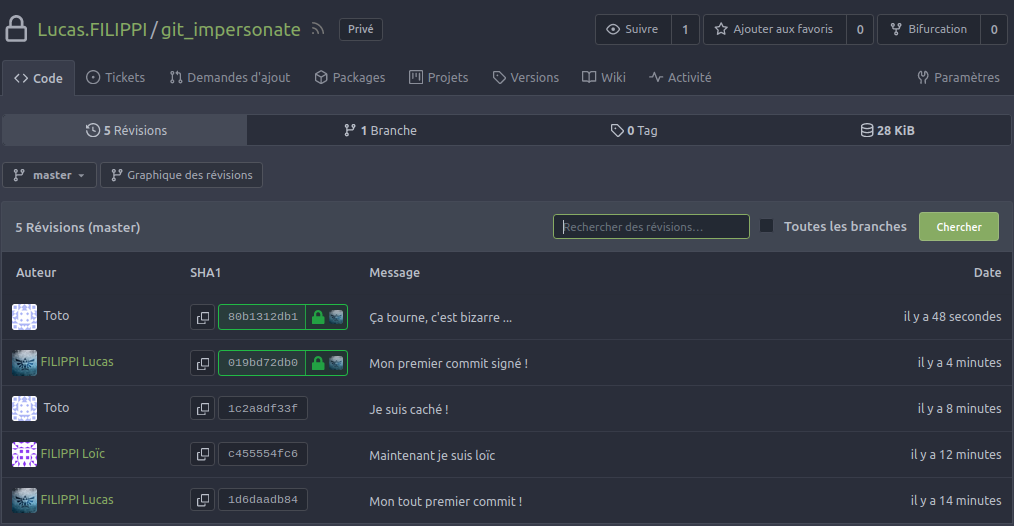Open Graphique des révisions

tap(181, 175)
